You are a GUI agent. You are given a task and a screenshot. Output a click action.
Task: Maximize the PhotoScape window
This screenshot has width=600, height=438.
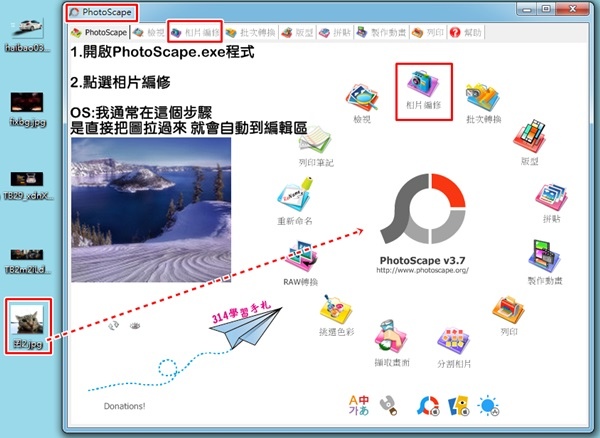point(546,9)
